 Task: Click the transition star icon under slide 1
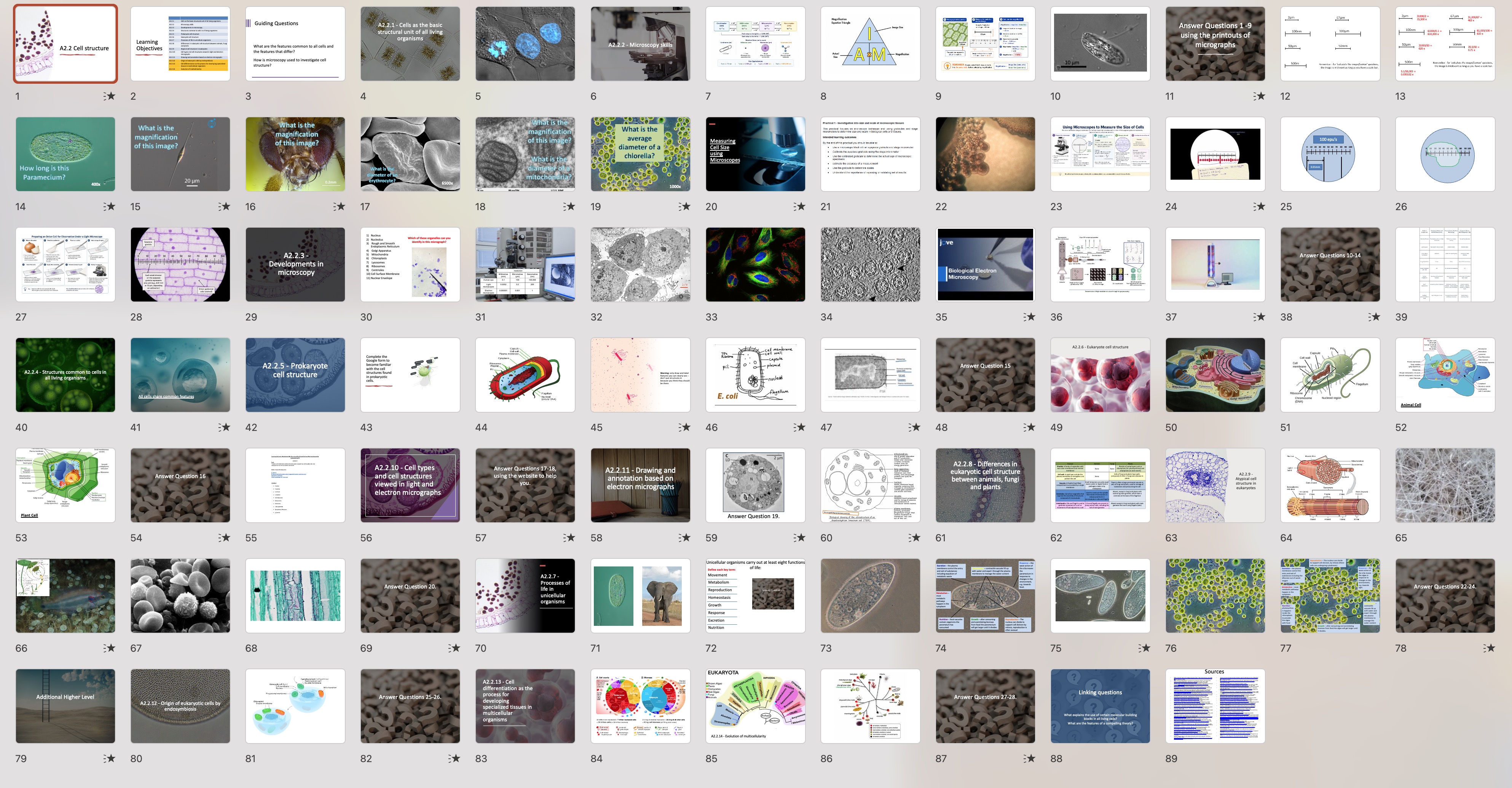(110, 96)
